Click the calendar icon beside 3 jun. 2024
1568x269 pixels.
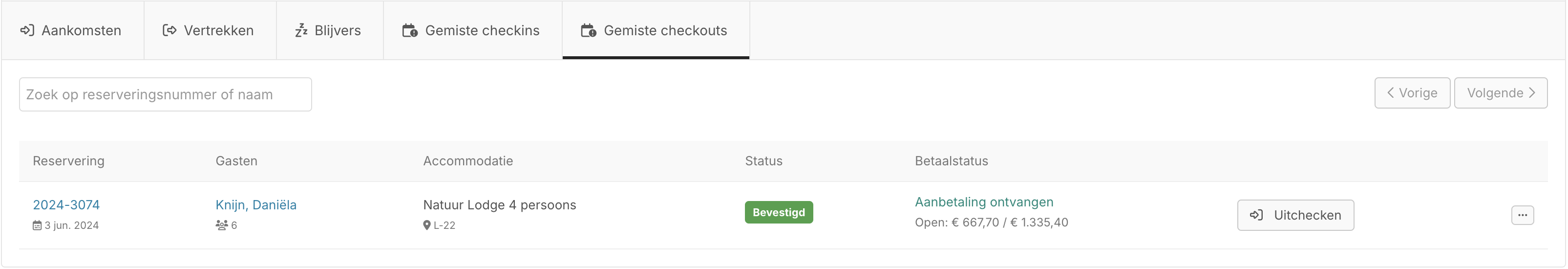click(37, 225)
